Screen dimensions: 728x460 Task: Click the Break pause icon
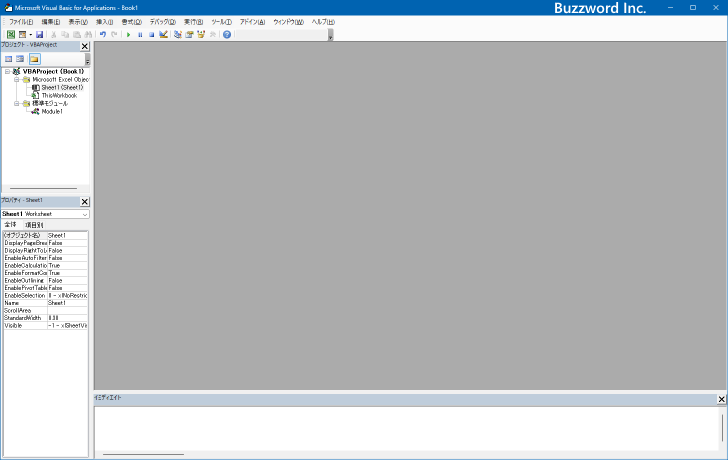[x=140, y=34]
